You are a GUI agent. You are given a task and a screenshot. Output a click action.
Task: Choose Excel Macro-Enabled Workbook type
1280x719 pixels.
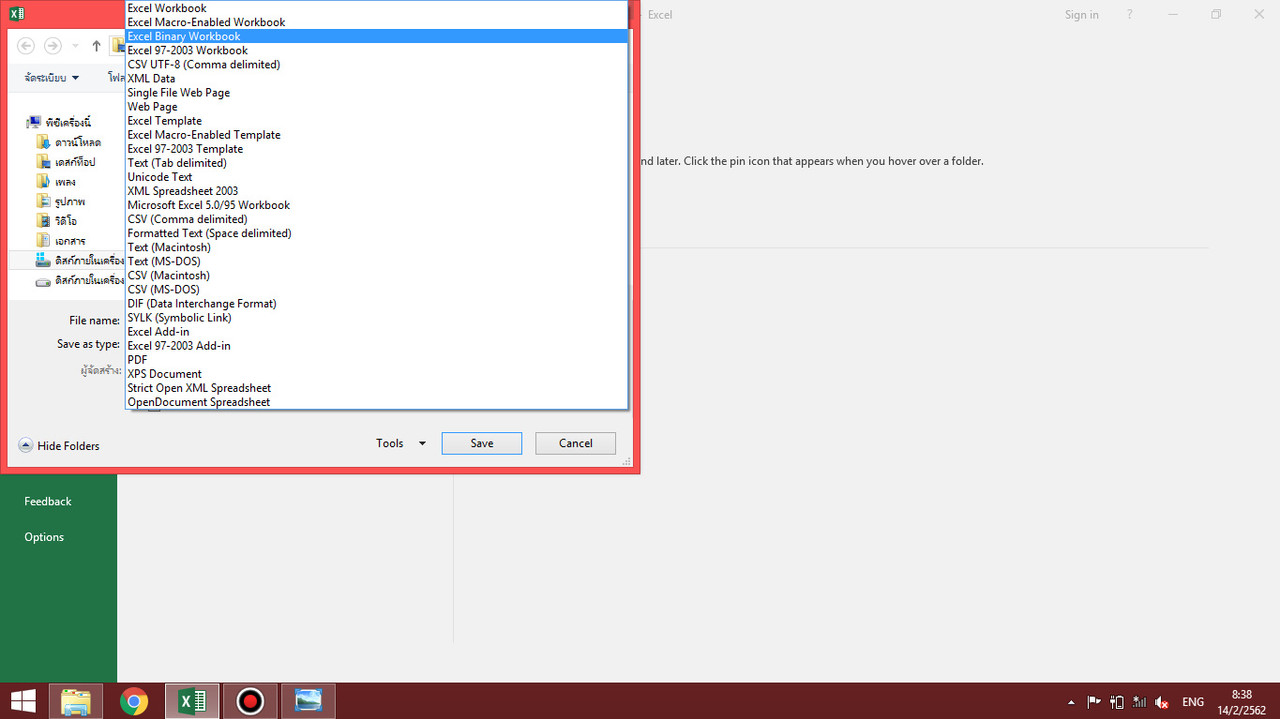click(x=377, y=22)
